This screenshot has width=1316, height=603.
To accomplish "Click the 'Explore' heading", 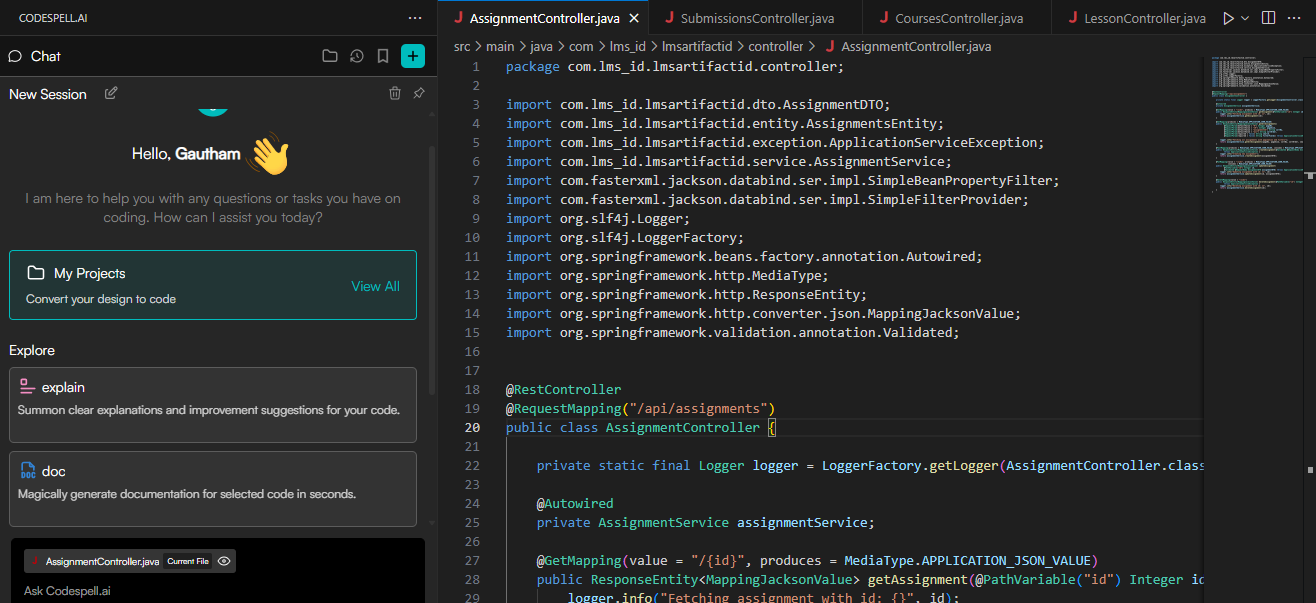I will coord(32,350).
